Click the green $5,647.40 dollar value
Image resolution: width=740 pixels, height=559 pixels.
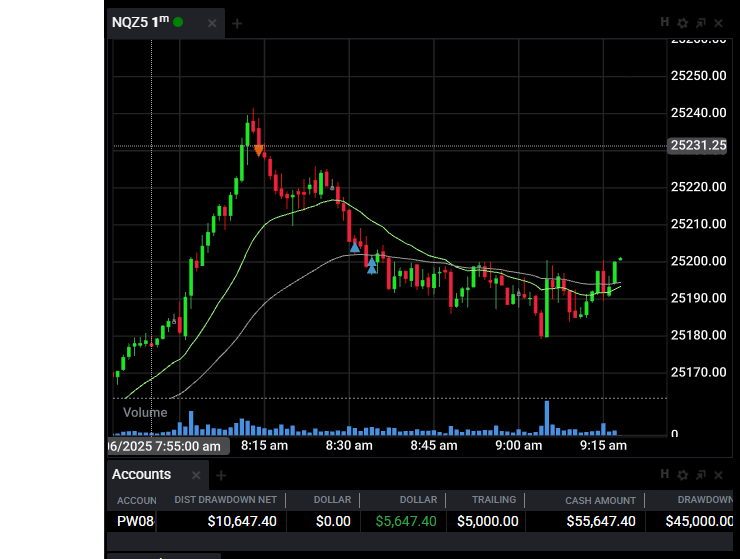click(x=406, y=521)
